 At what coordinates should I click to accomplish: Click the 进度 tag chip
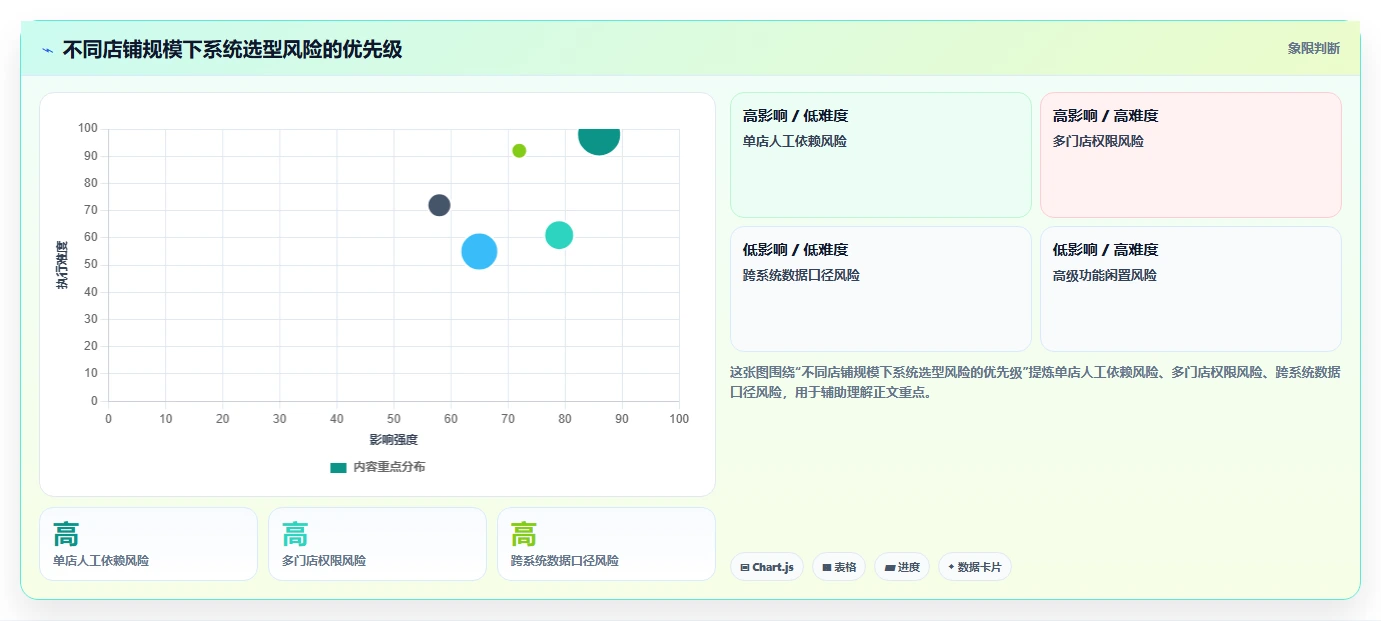tap(902, 567)
